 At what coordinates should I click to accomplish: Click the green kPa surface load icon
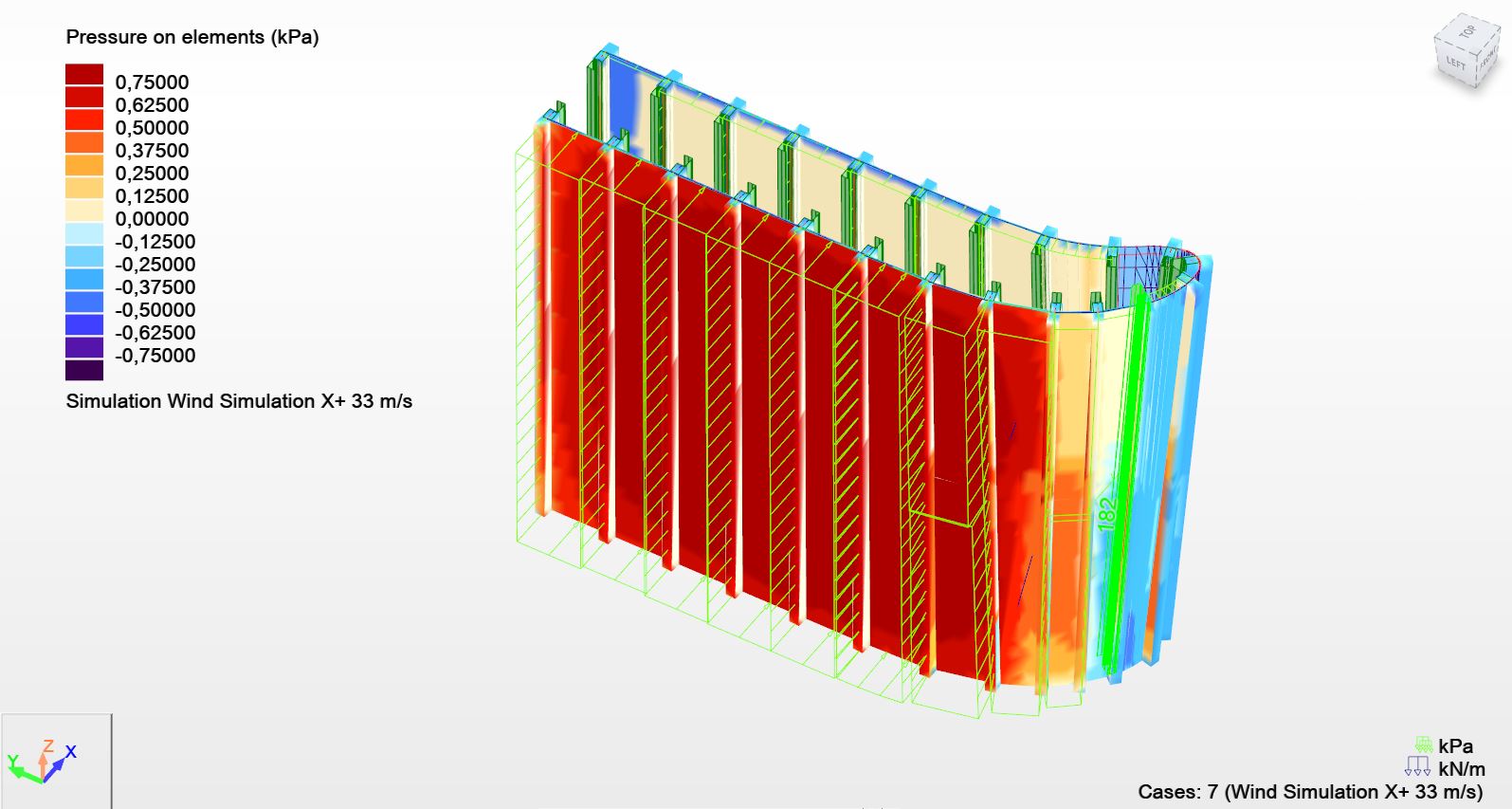[1422, 745]
